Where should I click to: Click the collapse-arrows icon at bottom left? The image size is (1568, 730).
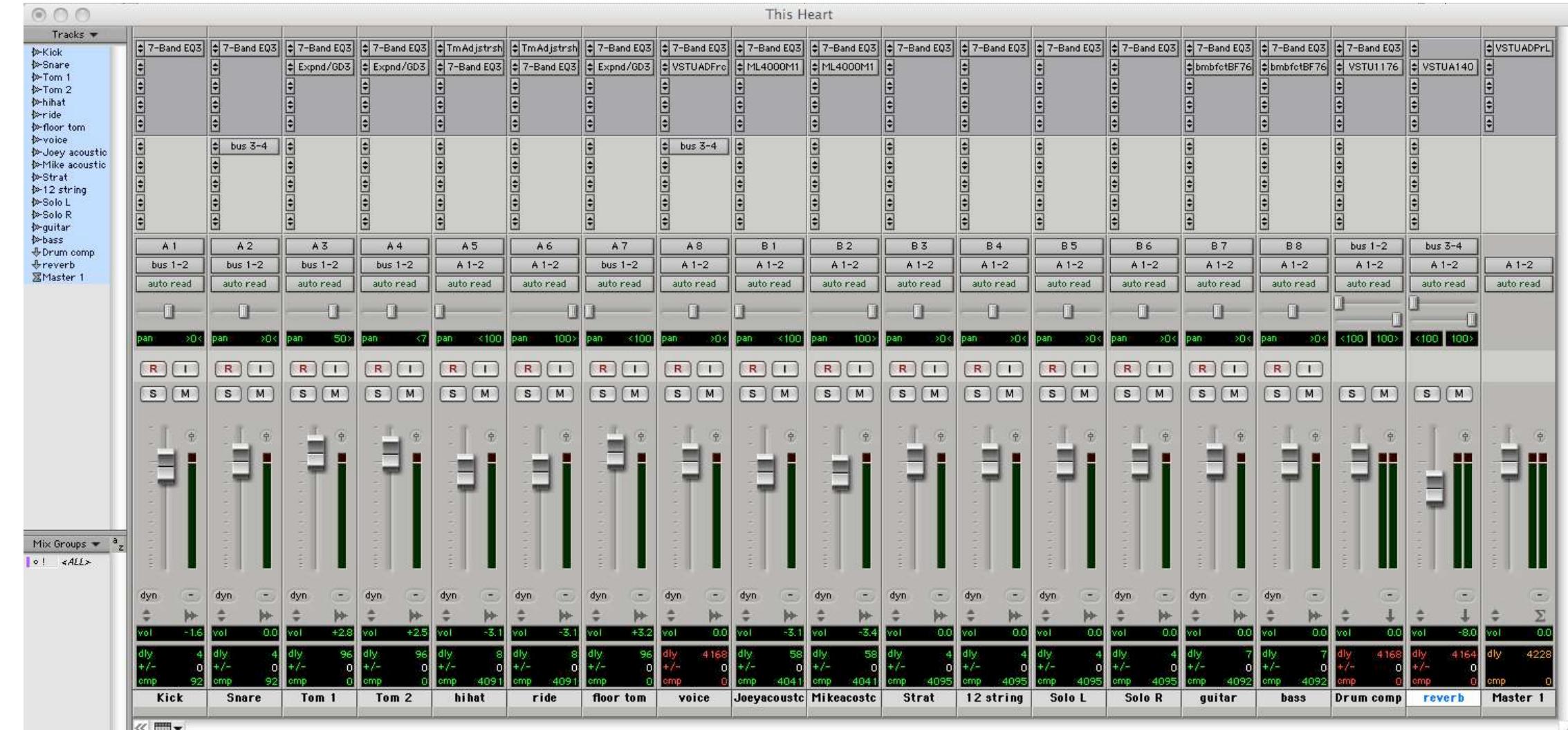140,726
